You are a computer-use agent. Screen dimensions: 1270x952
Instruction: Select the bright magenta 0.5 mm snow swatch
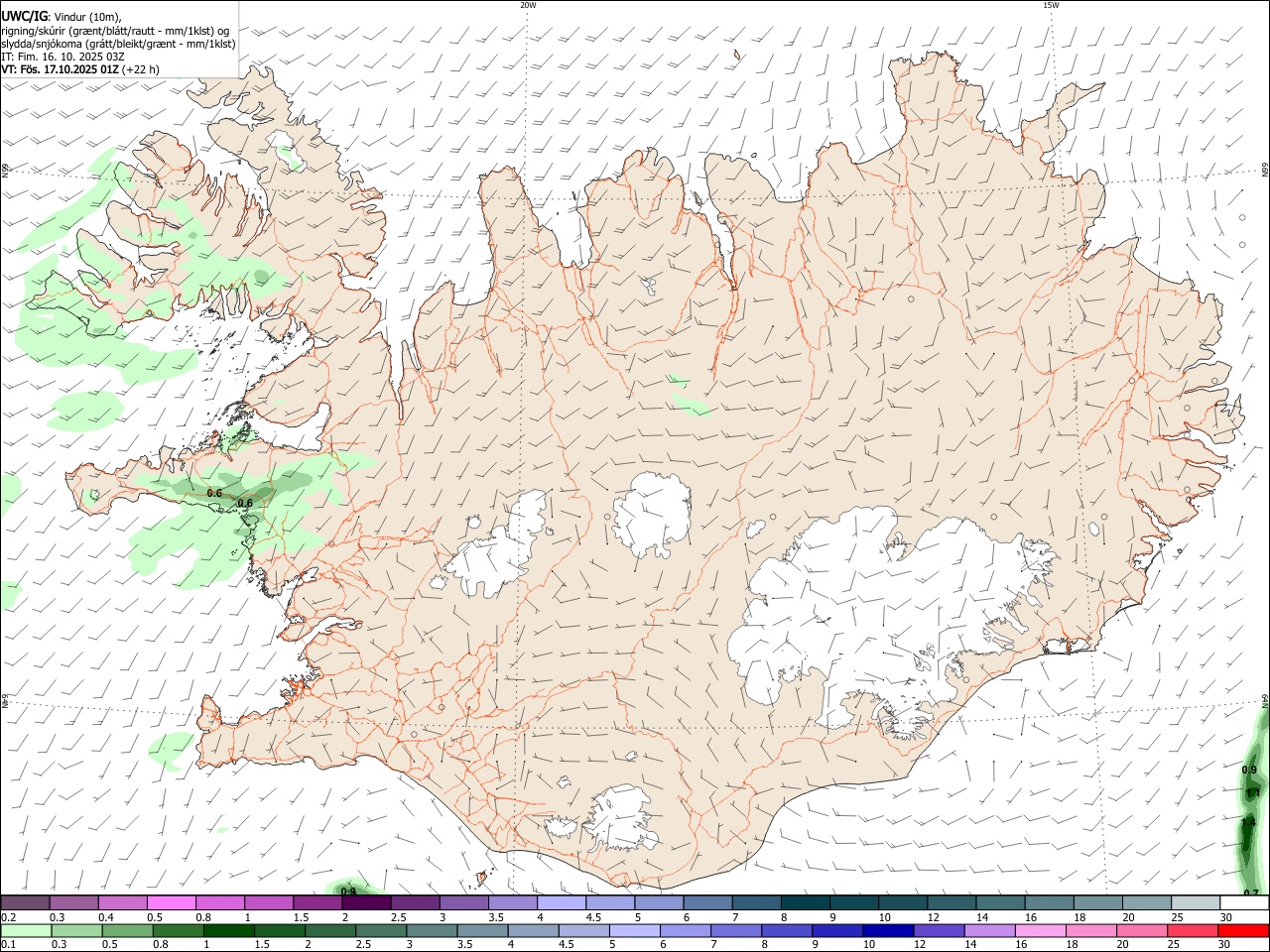pyautogui.click(x=171, y=903)
